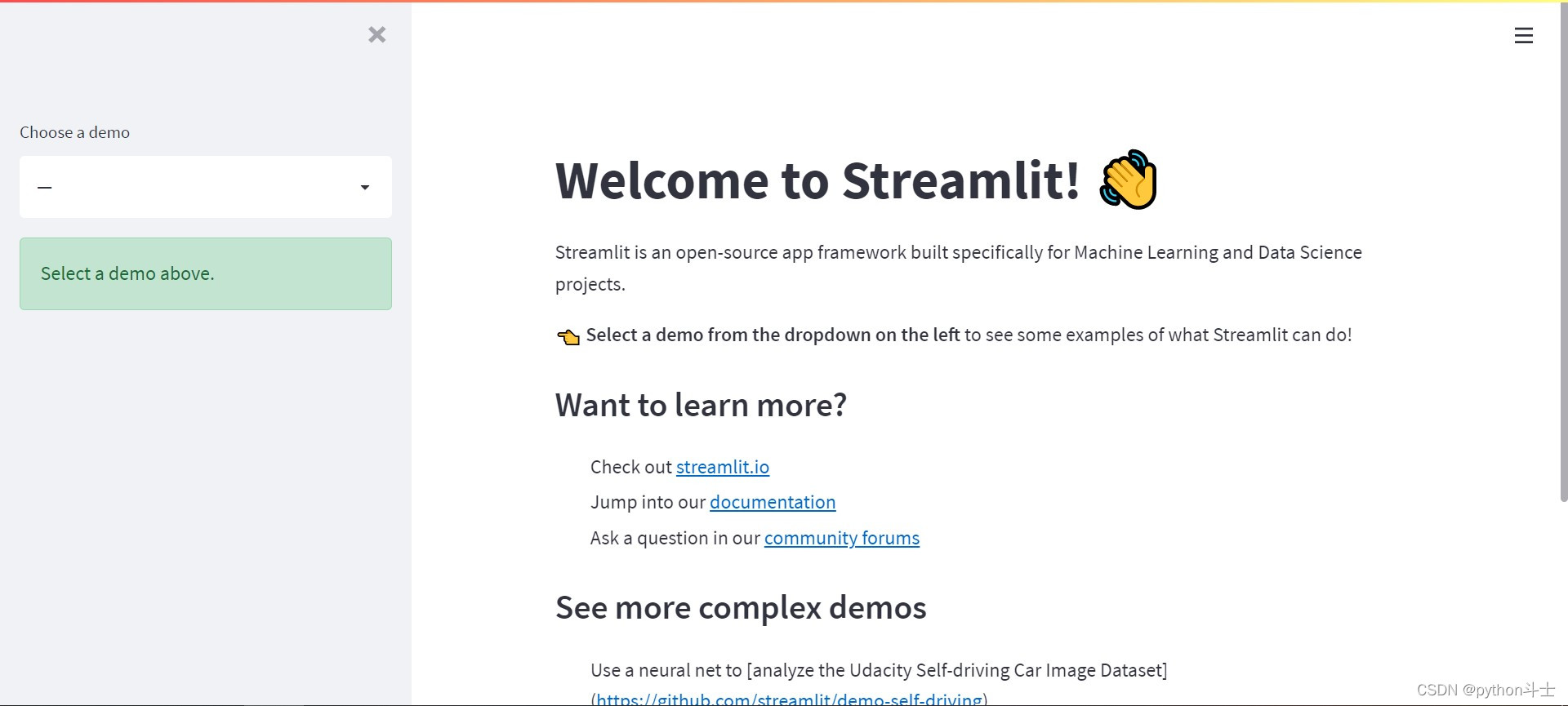Click the dropdown arrow in the demo selector
The width and height of the screenshot is (1568, 706).
[365, 188]
